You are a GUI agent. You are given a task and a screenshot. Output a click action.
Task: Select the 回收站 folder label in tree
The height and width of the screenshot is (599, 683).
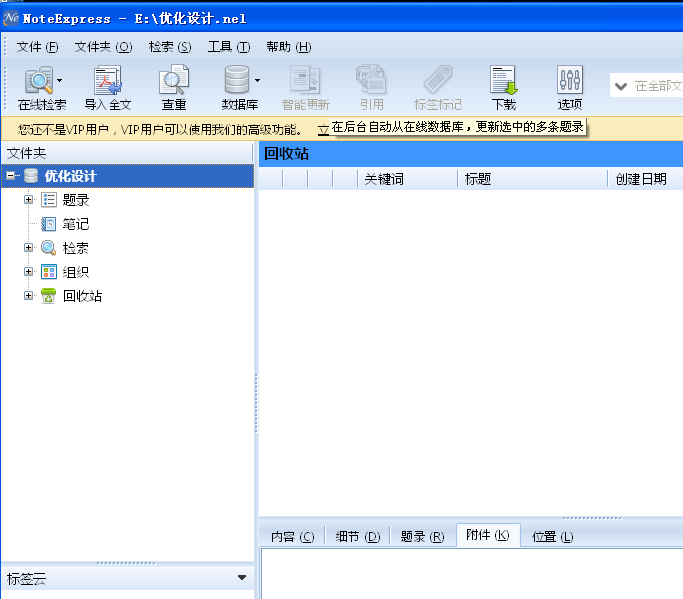(82, 296)
